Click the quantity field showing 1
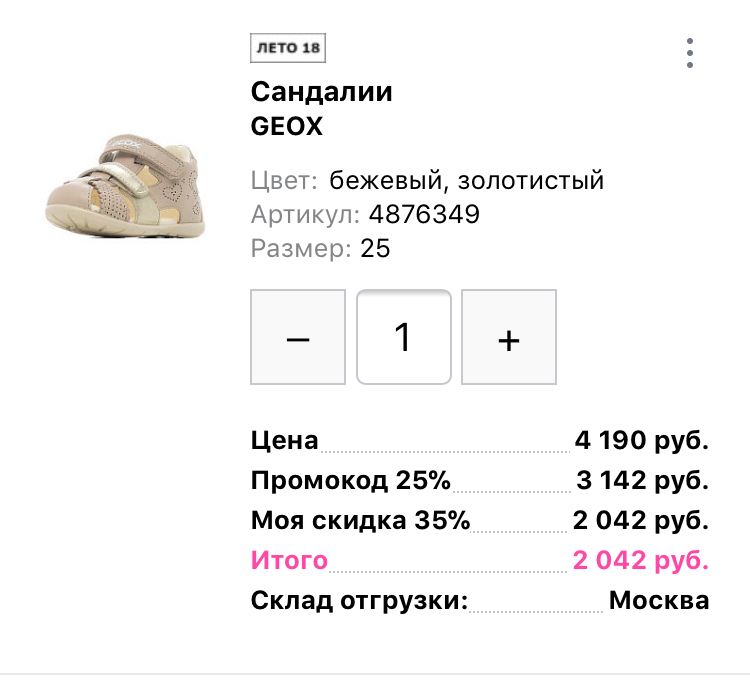The height and width of the screenshot is (683, 750). [404, 338]
